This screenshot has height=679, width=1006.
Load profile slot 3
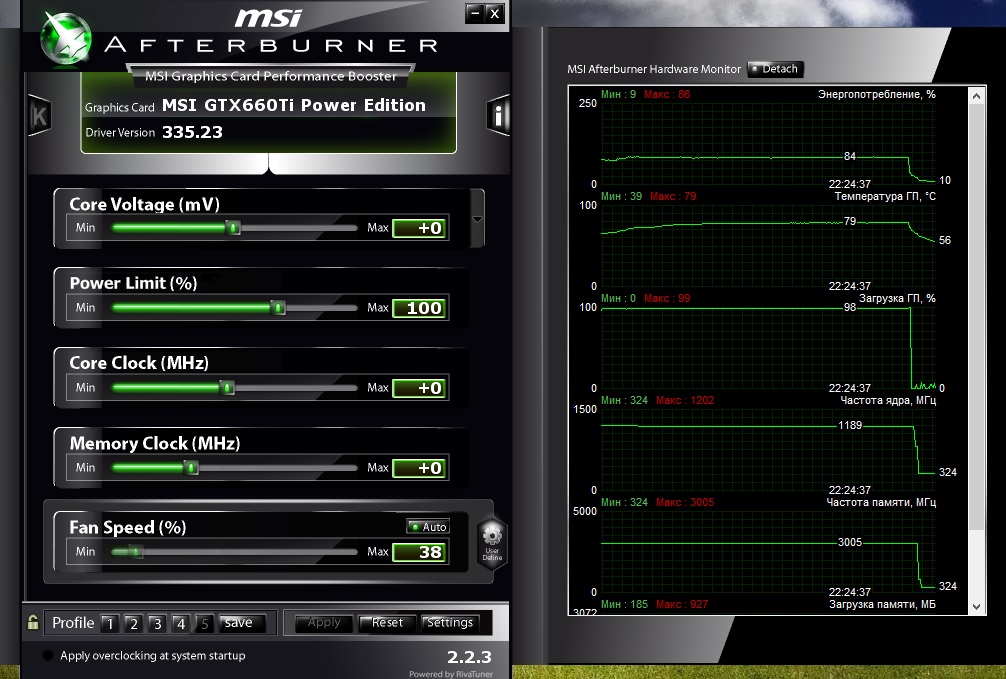click(x=157, y=623)
